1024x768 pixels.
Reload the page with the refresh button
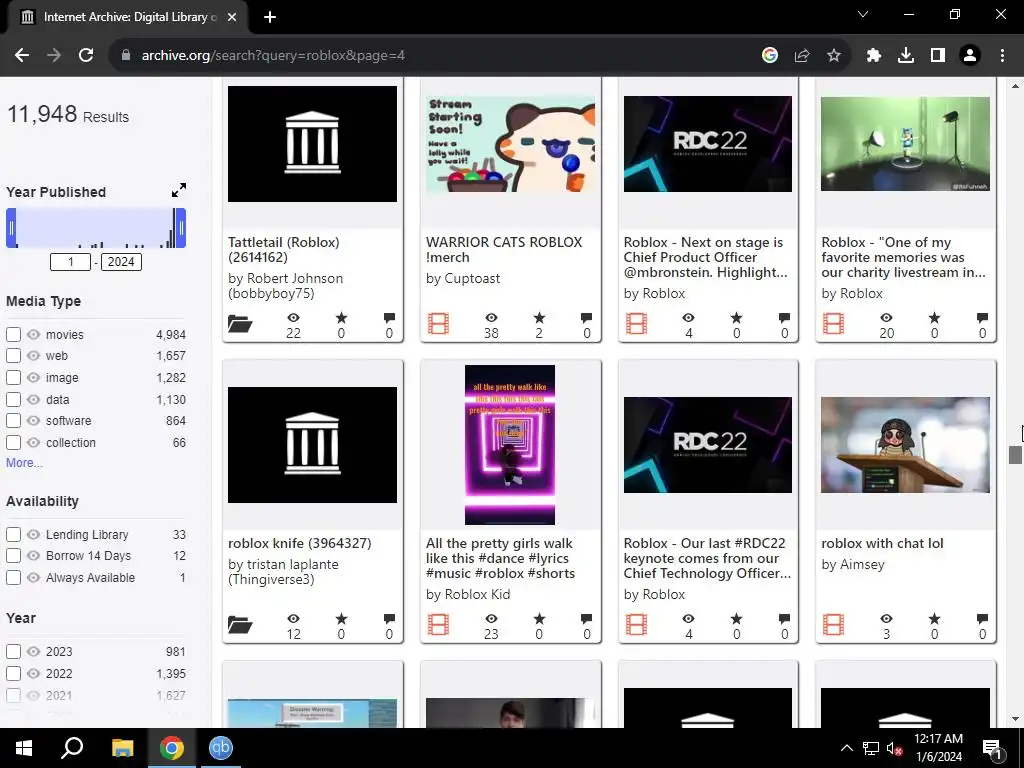click(86, 56)
